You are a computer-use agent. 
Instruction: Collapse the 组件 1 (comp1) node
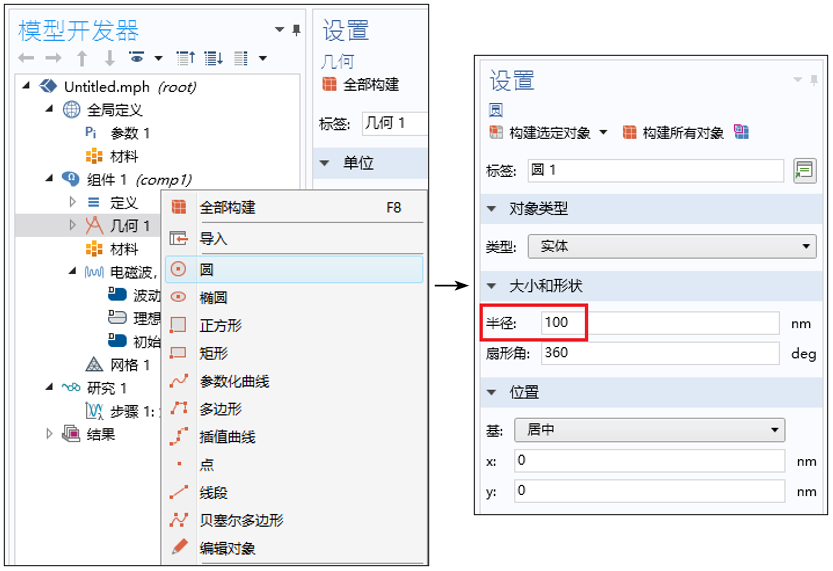pyautogui.click(x=49, y=178)
